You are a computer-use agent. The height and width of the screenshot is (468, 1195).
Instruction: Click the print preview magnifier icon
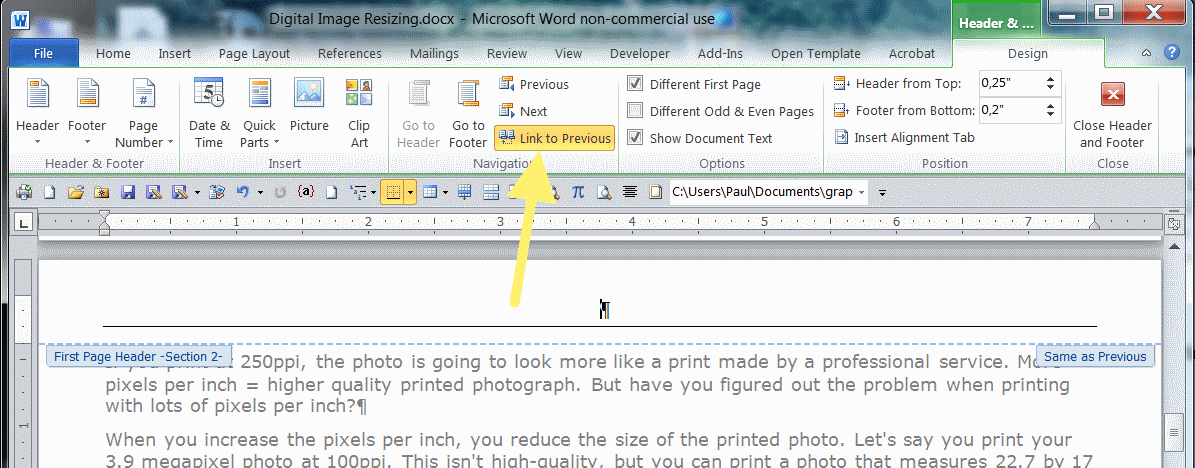[x=604, y=193]
